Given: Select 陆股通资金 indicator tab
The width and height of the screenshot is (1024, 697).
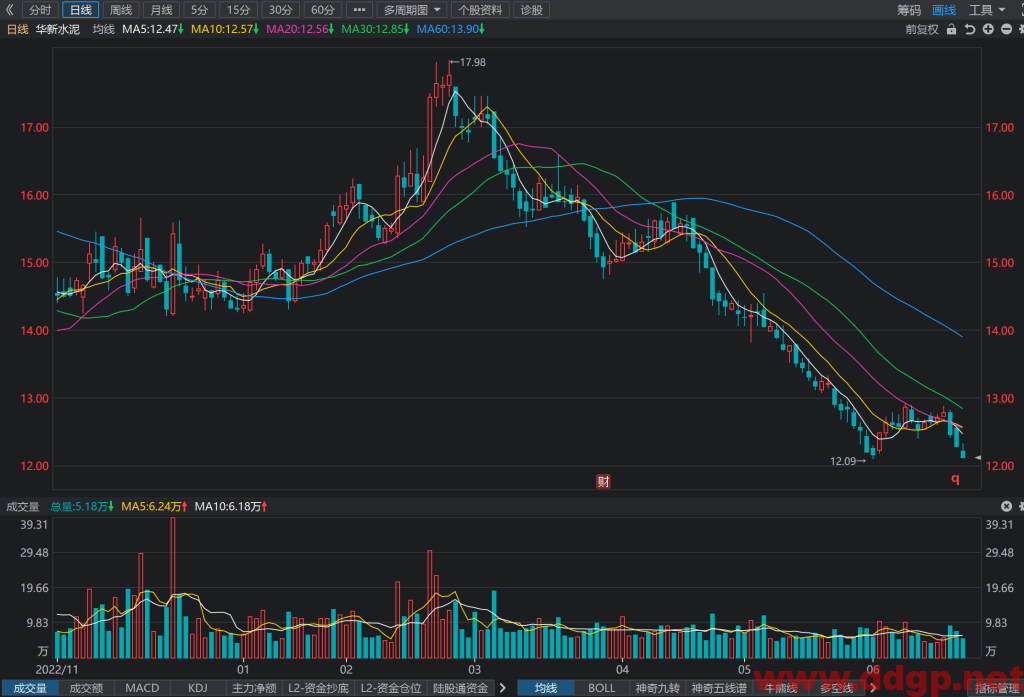Looking at the screenshot, I should [x=460, y=688].
